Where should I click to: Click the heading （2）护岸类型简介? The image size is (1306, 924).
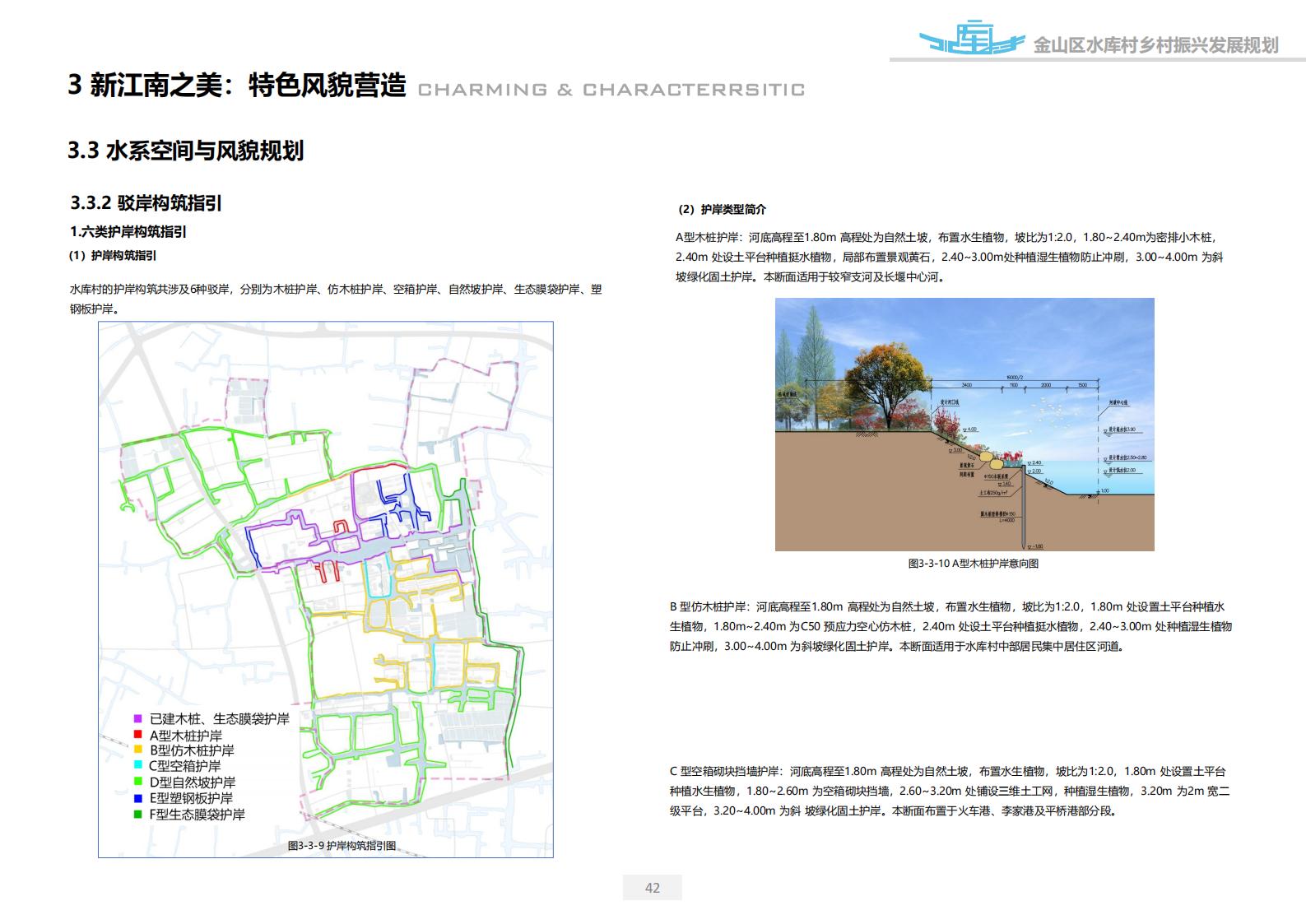(722, 210)
